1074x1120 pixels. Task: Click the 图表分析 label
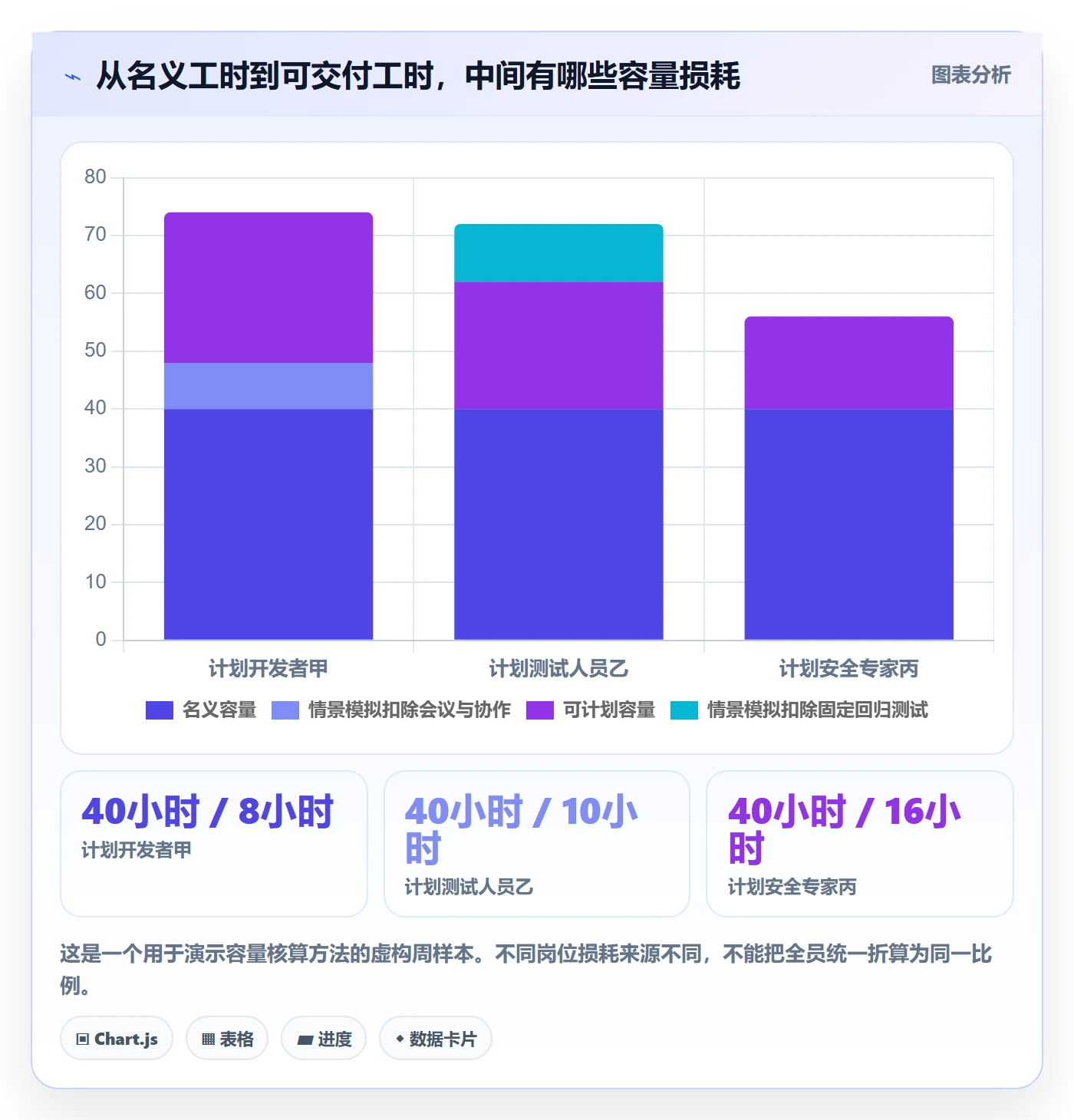(x=970, y=75)
